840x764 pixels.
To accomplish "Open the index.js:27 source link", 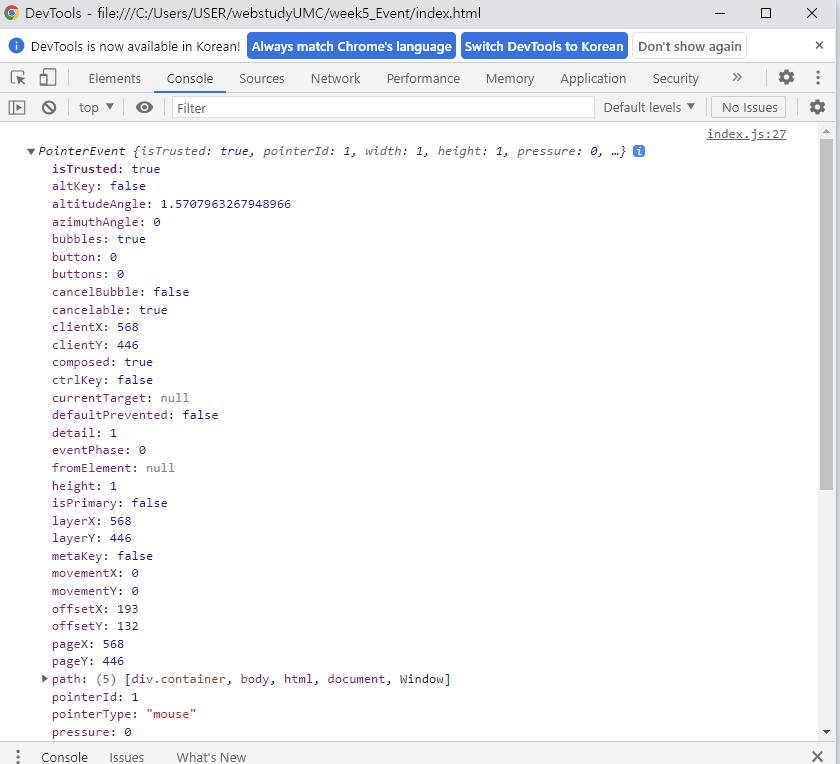I will coord(746,134).
